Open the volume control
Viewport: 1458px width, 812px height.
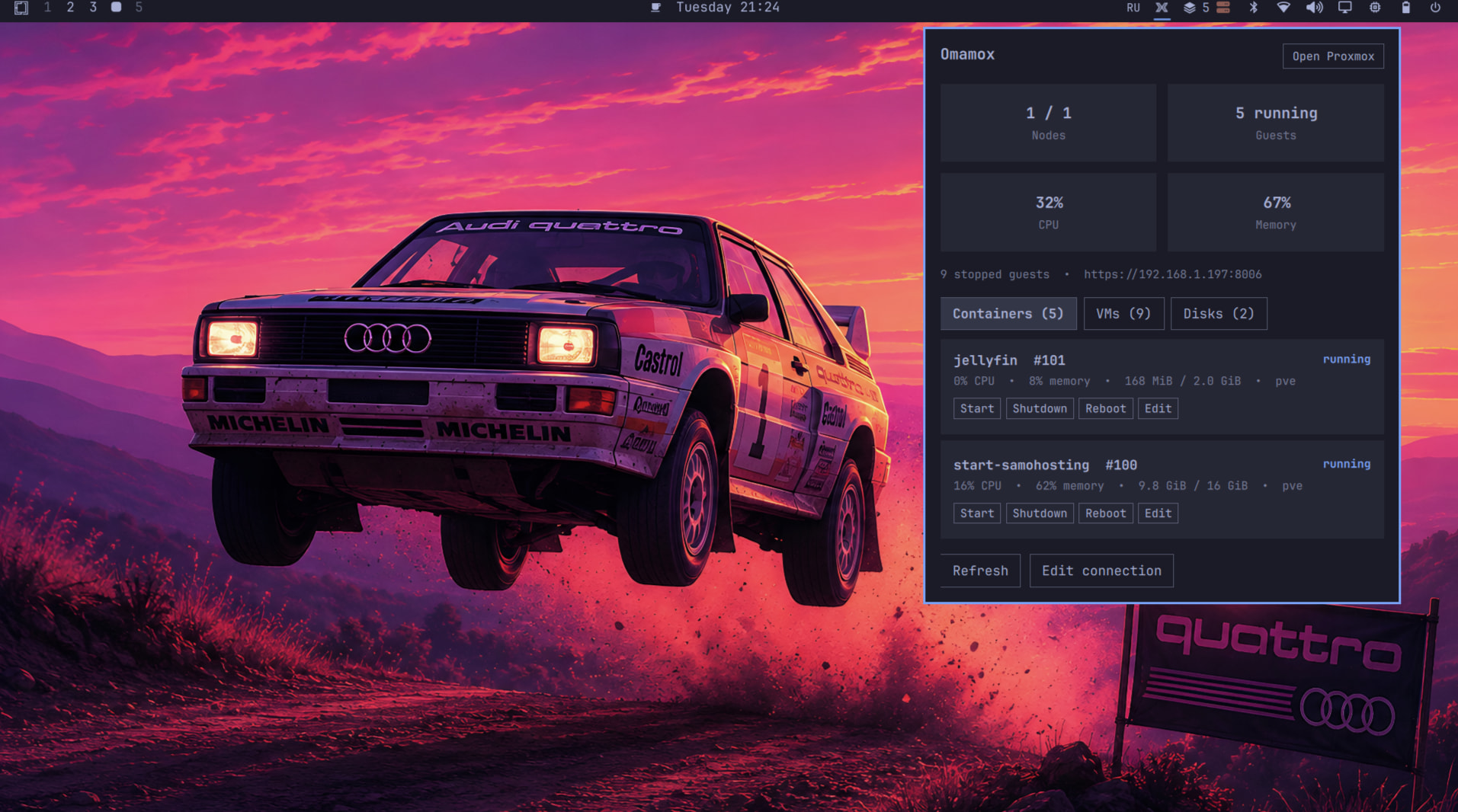pyautogui.click(x=1315, y=8)
